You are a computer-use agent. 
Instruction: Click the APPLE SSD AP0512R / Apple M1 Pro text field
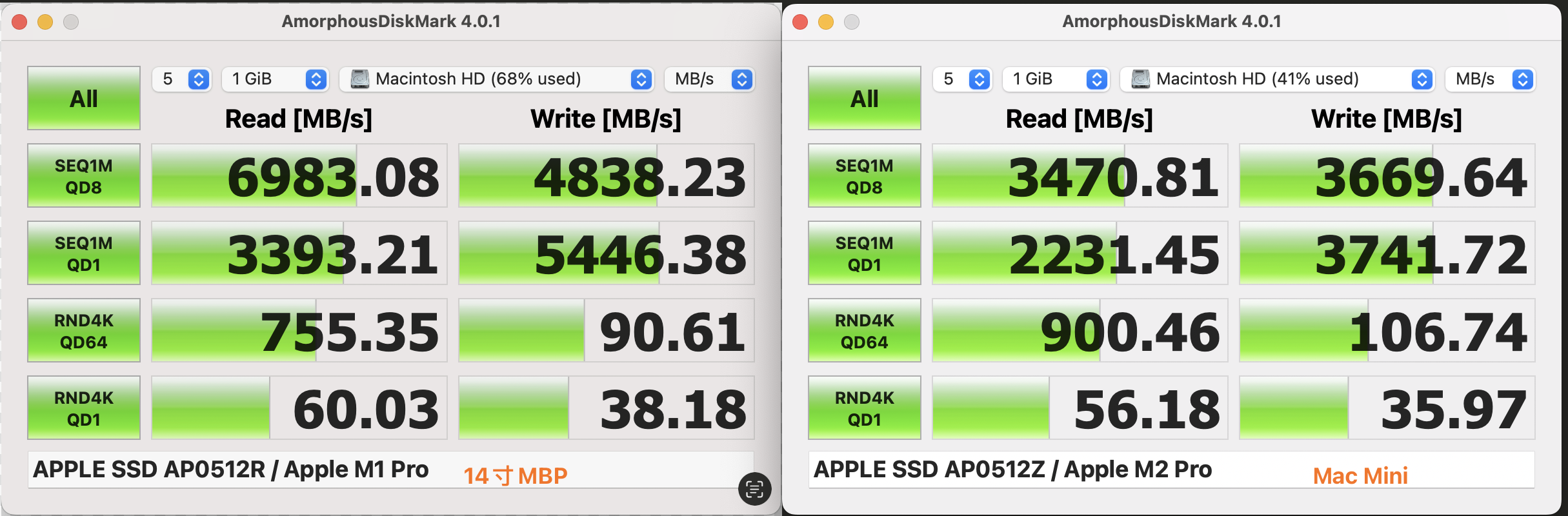point(391,470)
